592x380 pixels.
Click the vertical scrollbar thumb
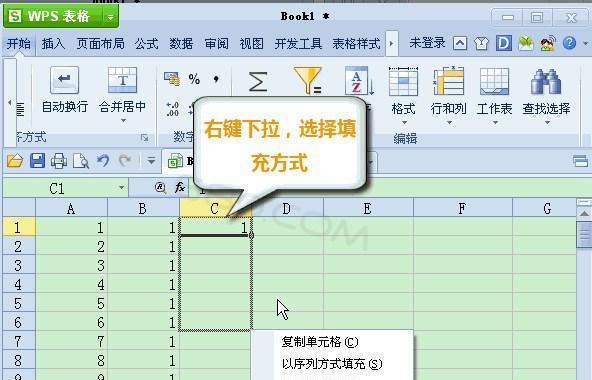point(584,235)
